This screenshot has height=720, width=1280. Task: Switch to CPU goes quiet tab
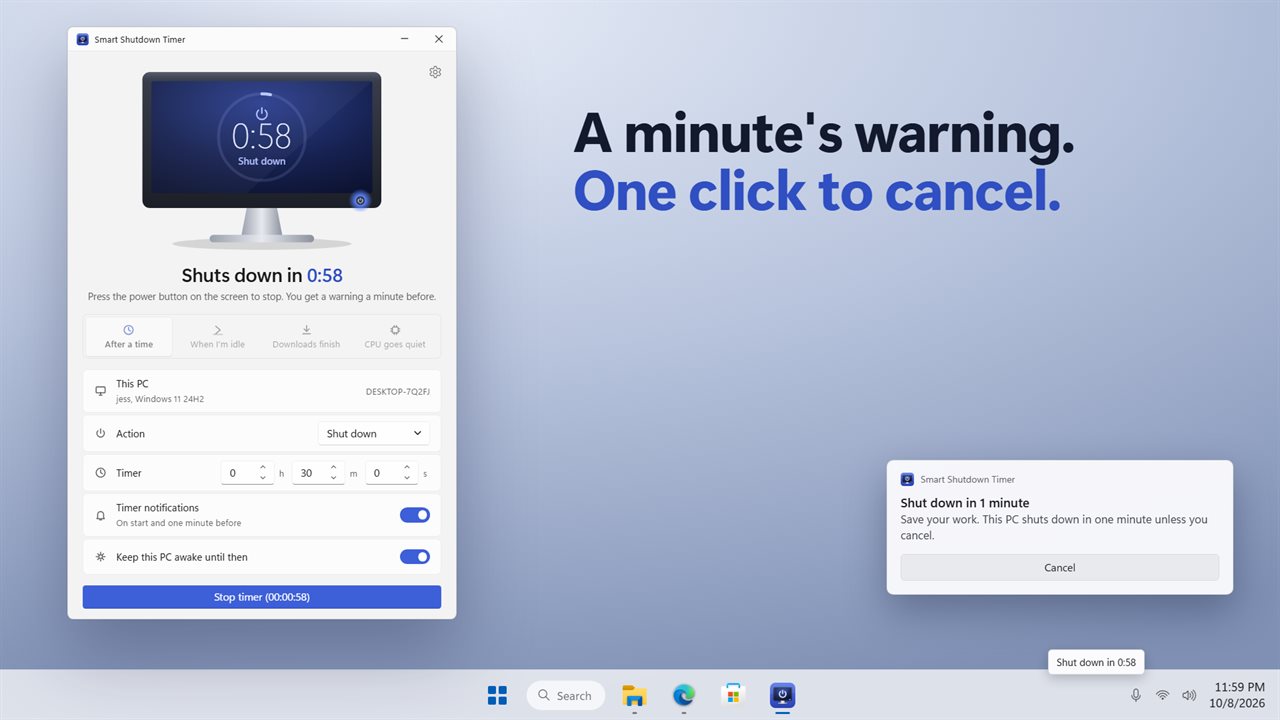pyautogui.click(x=395, y=337)
